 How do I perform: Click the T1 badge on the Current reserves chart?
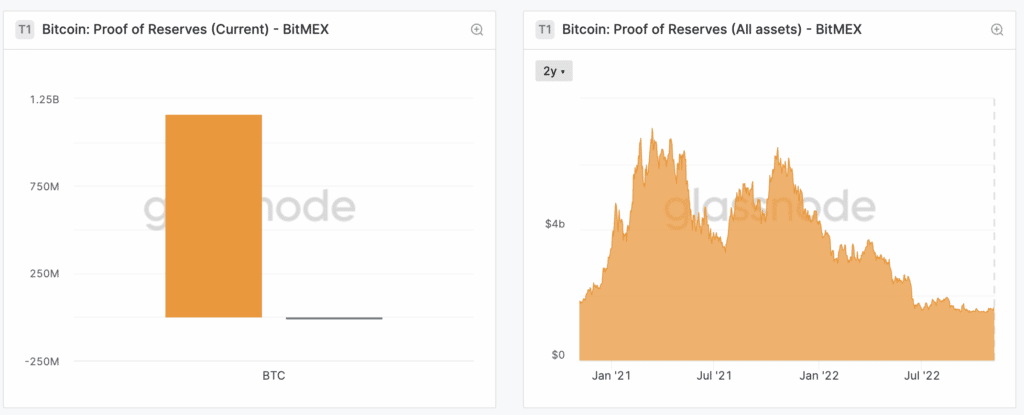coord(26,30)
